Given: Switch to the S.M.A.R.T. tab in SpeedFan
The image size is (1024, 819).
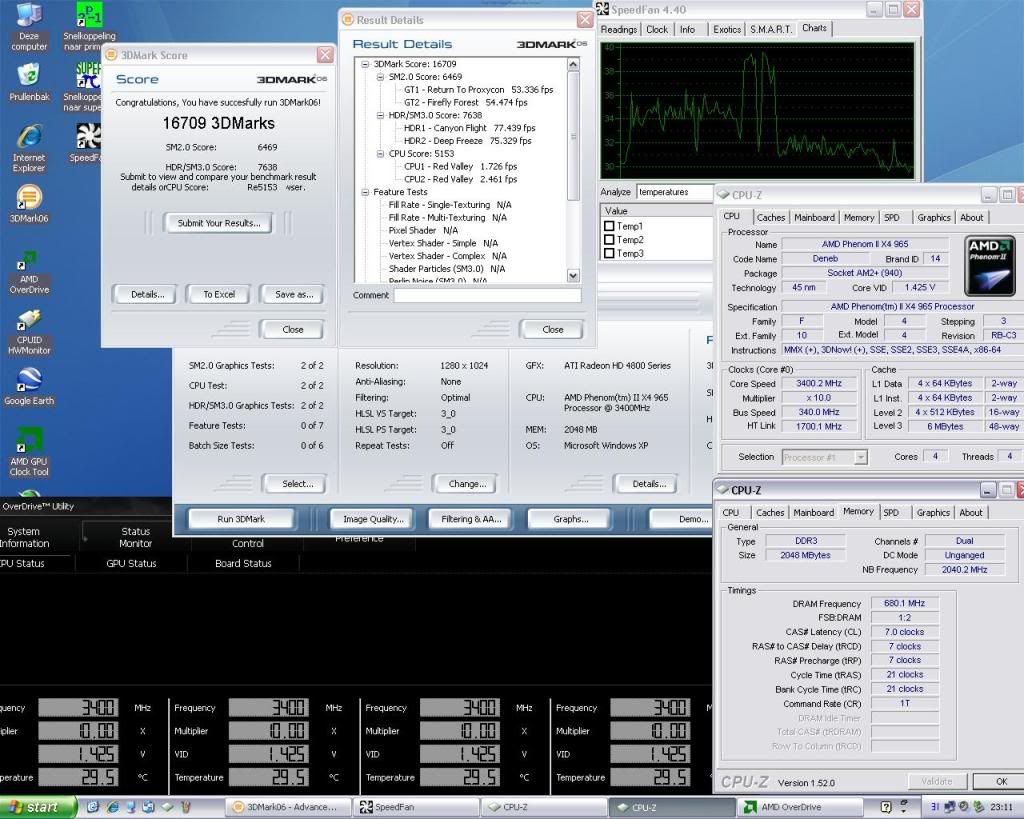Looking at the screenshot, I should [771, 29].
